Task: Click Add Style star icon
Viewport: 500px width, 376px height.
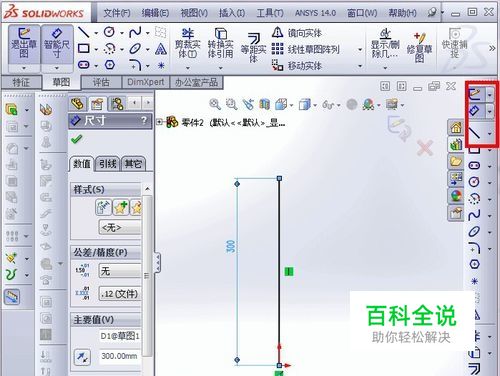Action: [121, 208]
